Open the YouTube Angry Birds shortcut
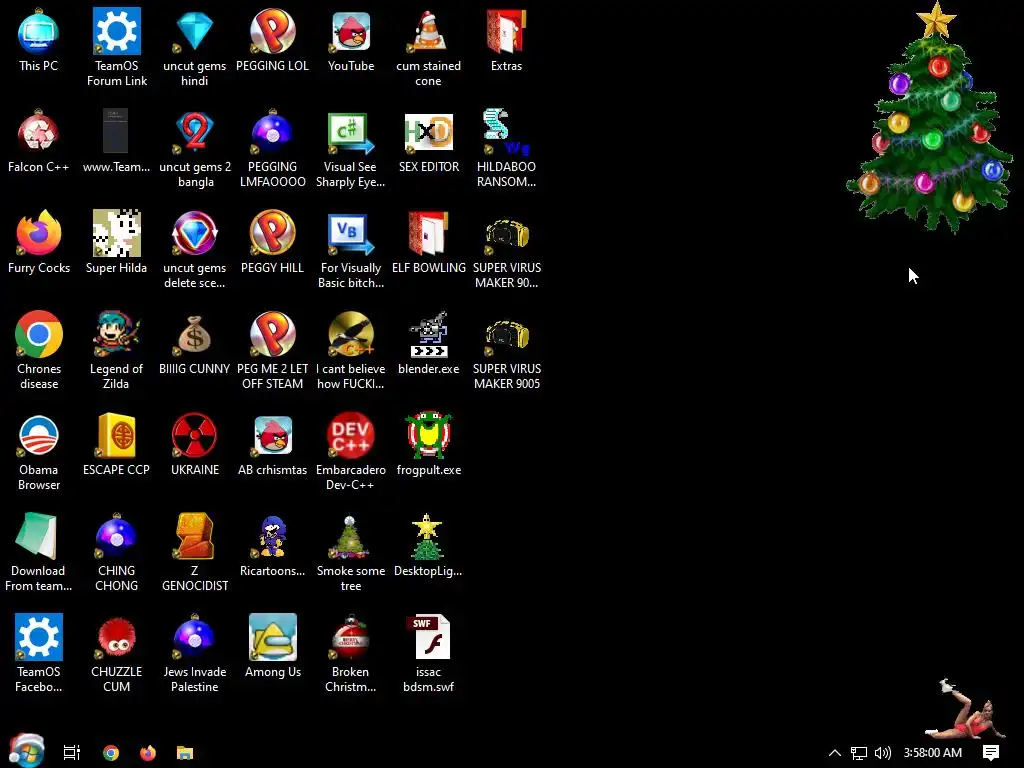The image size is (1024, 768). coord(351,41)
